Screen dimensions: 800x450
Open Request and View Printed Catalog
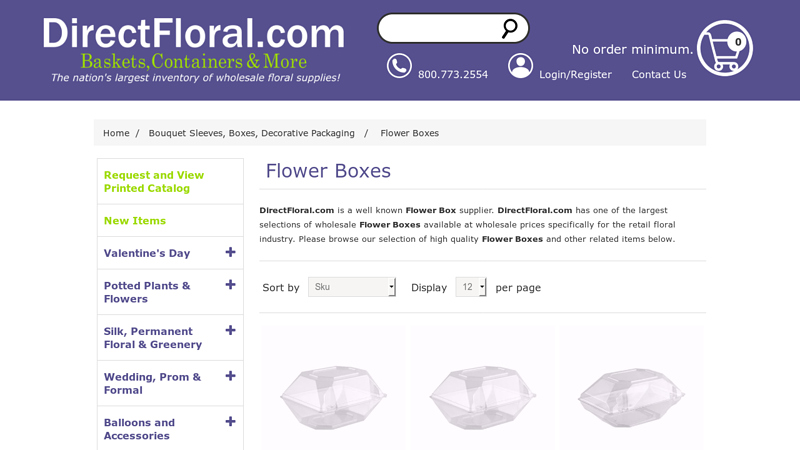(154, 182)
